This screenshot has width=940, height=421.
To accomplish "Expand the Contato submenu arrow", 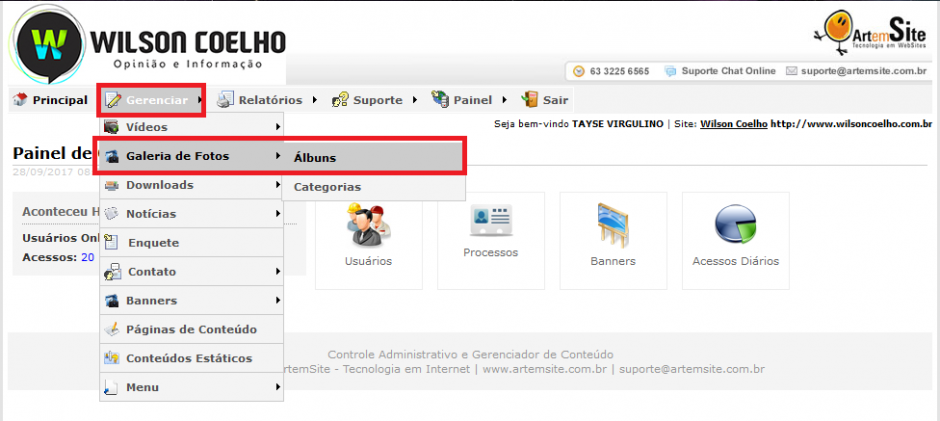I will [x=278, y=271].
